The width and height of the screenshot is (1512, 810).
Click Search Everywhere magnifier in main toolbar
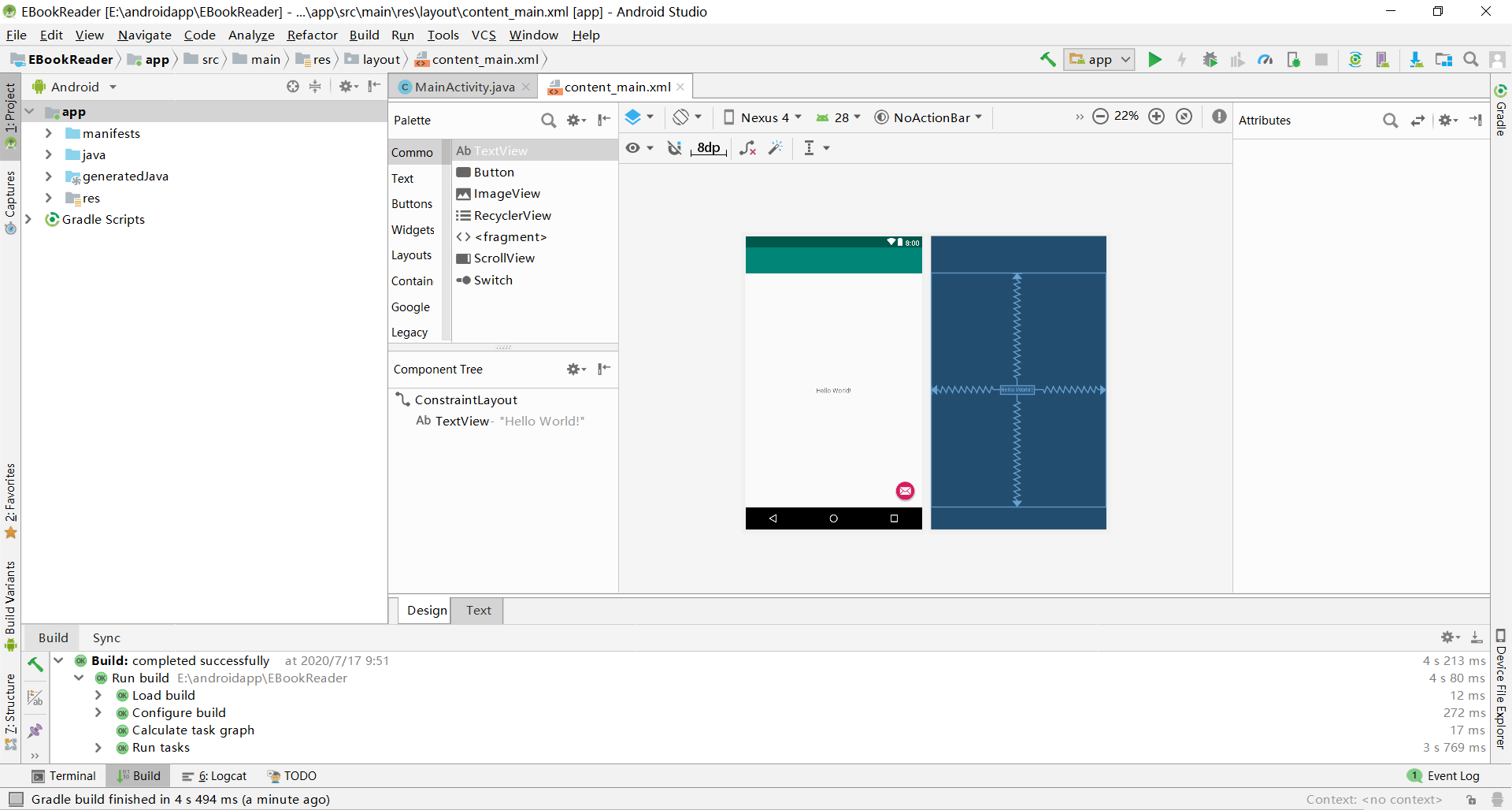(1470, 59)
